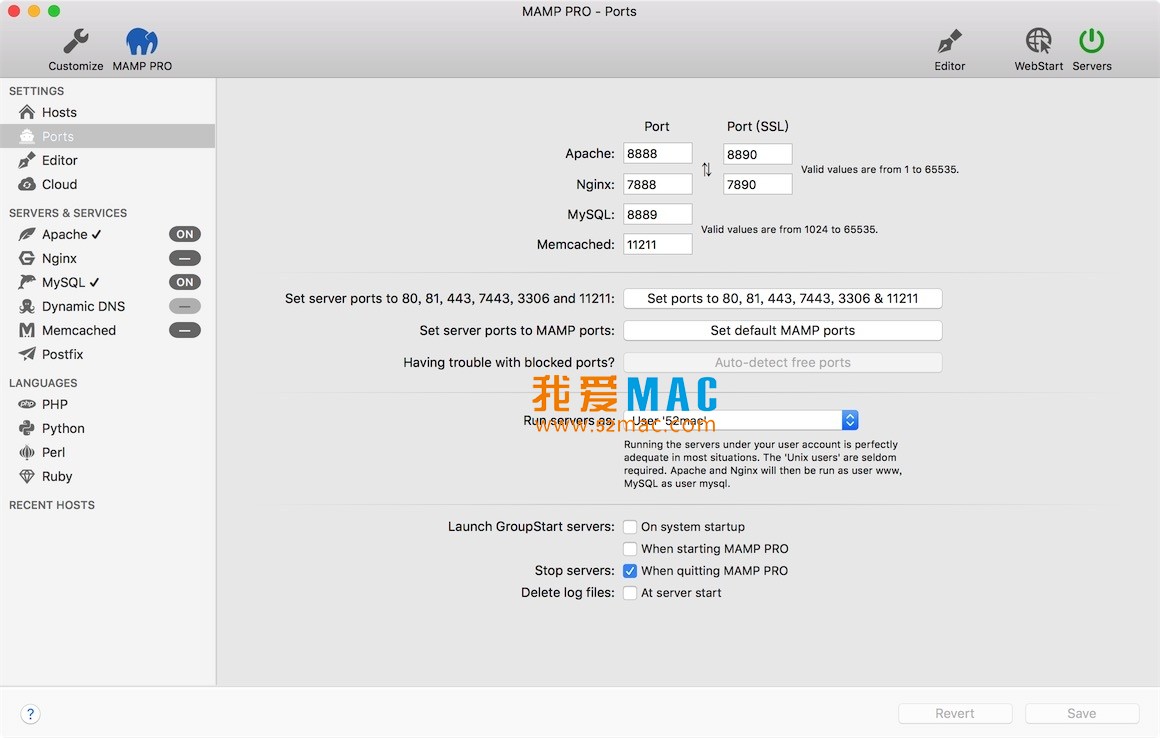
Task: Click the Apache port field 8888
Action: pos(658,154)
